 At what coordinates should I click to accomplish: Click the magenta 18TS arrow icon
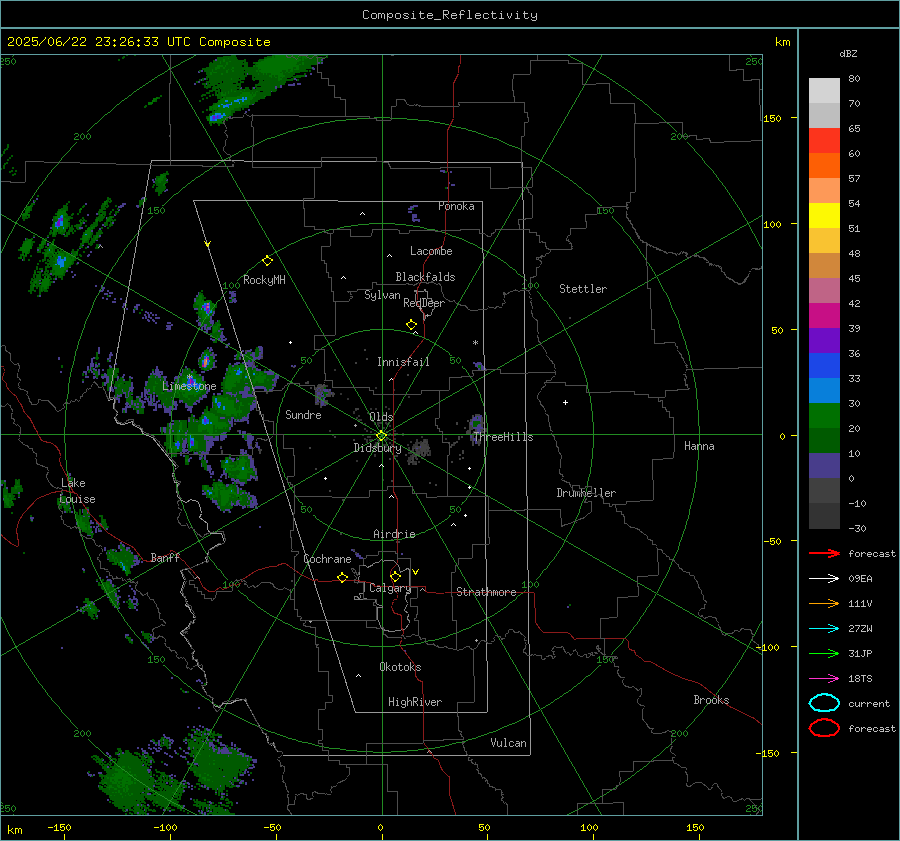[824, 679]
